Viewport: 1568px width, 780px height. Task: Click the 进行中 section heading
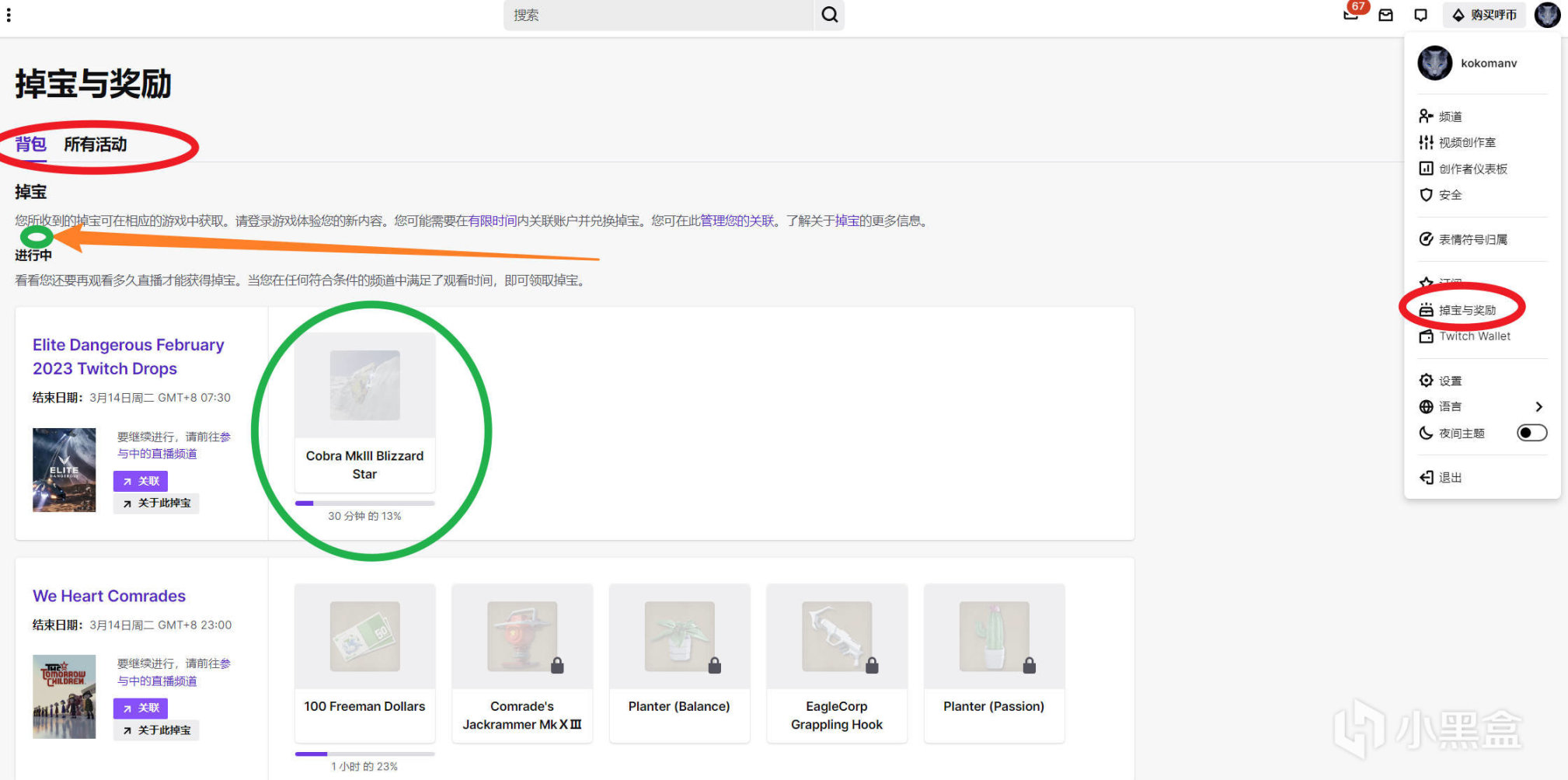click(33, 255)
